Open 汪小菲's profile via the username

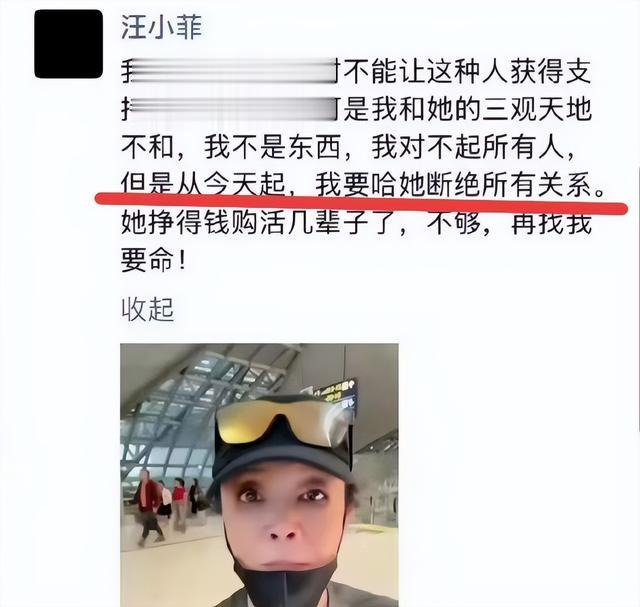[x=162, y=28]
